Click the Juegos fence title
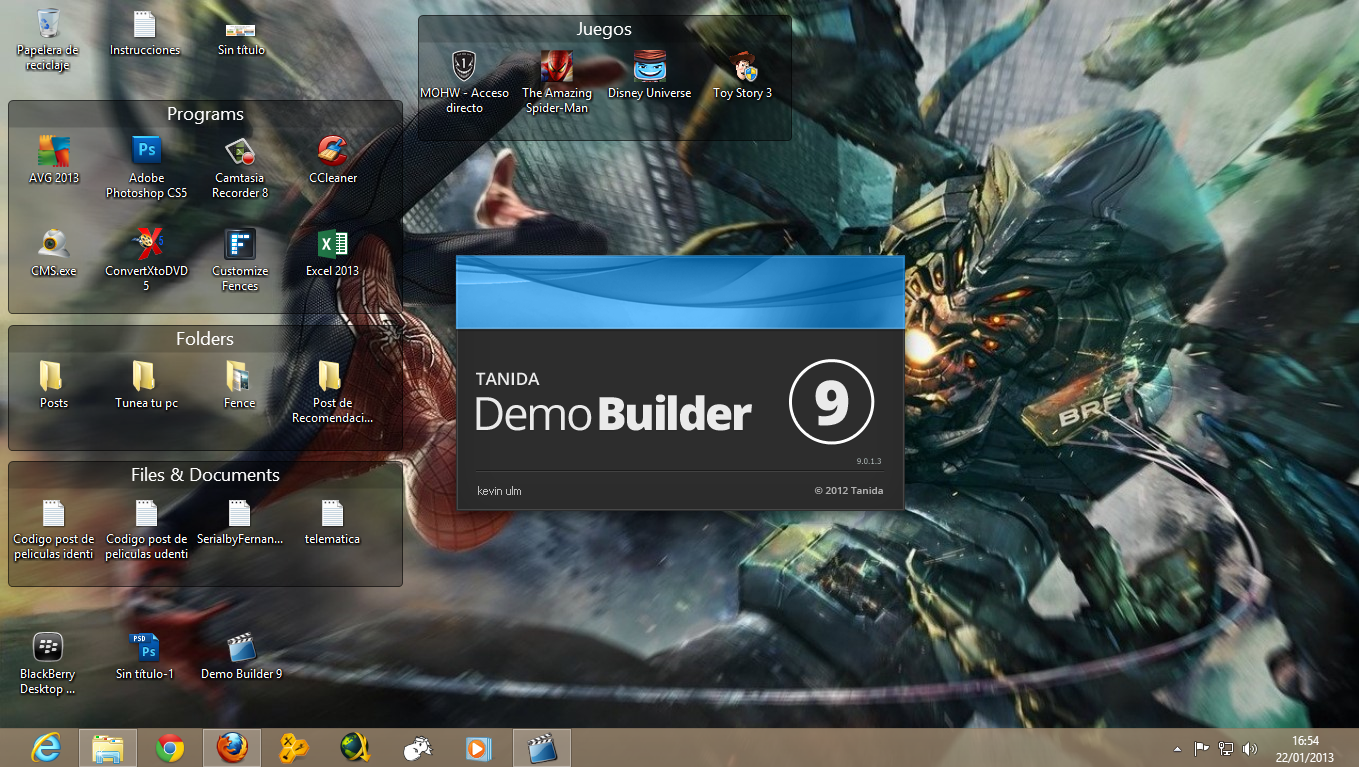The width and height of the screenshot is (1359, 767). 604,29
